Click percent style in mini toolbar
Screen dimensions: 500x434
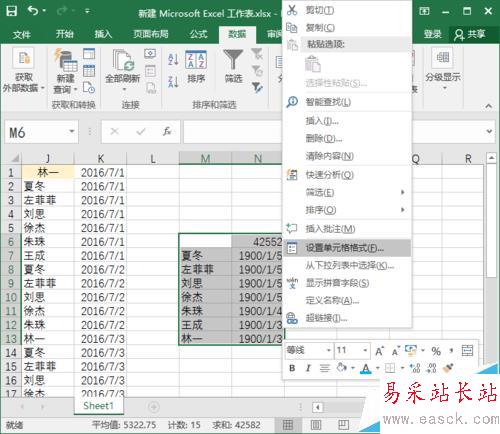pyautogui.click(x=436, y=351)
